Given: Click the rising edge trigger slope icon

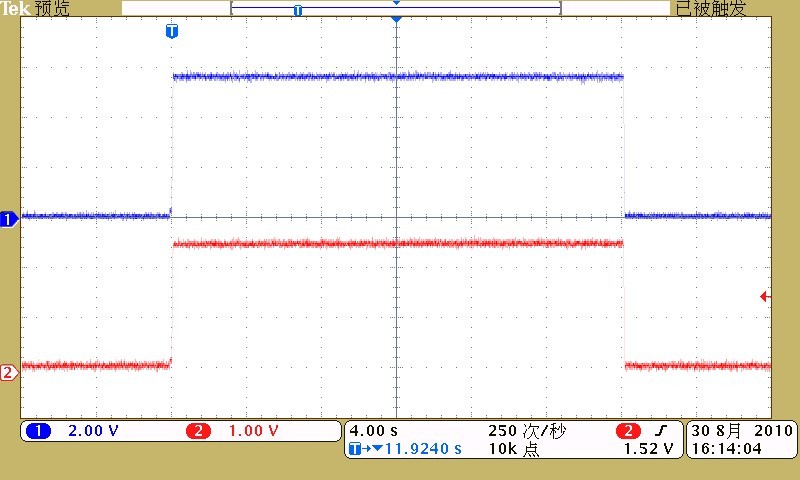Looking at the screenshot, I should [659, 431].
